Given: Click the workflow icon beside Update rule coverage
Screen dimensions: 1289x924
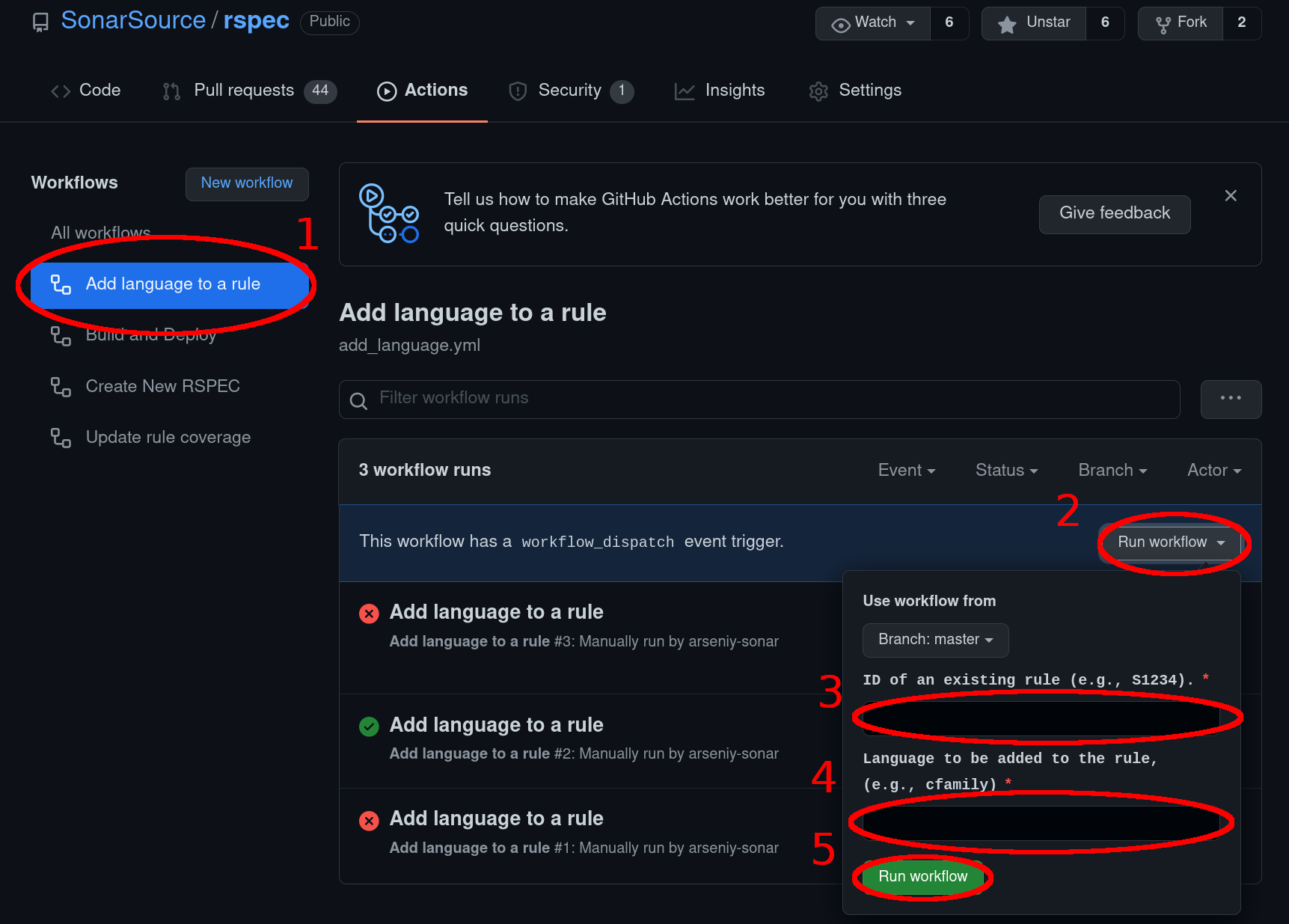Looking at the screenshot, I should coord(61,438).
